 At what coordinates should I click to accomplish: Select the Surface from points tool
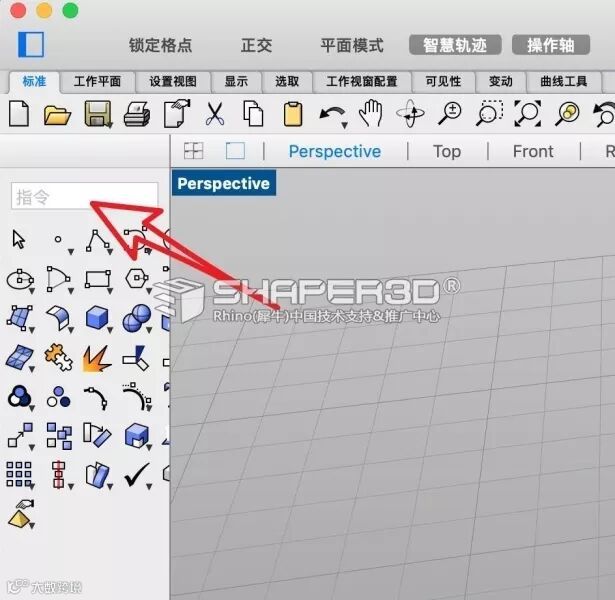(20, 318)
